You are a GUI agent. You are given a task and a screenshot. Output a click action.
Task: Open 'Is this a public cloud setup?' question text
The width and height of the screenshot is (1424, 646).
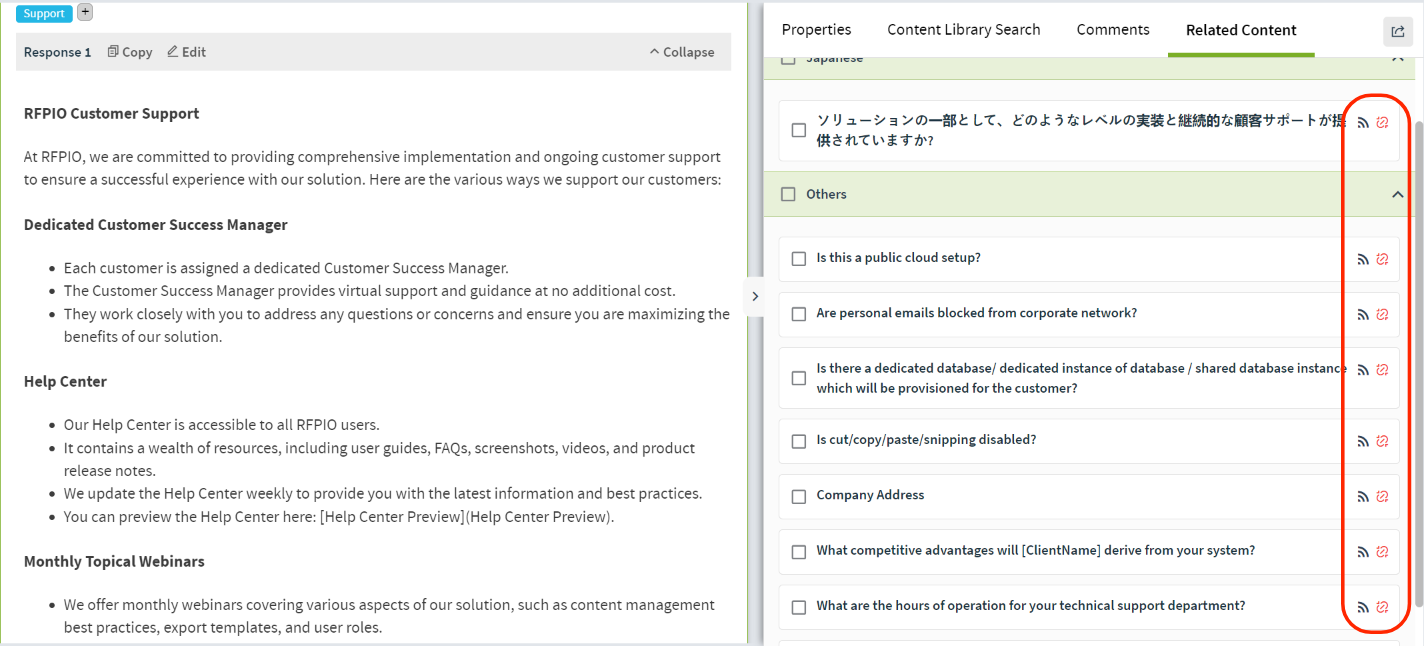898,258
